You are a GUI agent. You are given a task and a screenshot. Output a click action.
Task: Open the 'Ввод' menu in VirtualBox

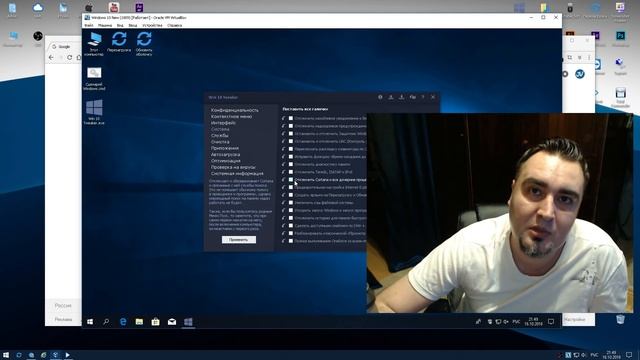click(x=133, y=25)
